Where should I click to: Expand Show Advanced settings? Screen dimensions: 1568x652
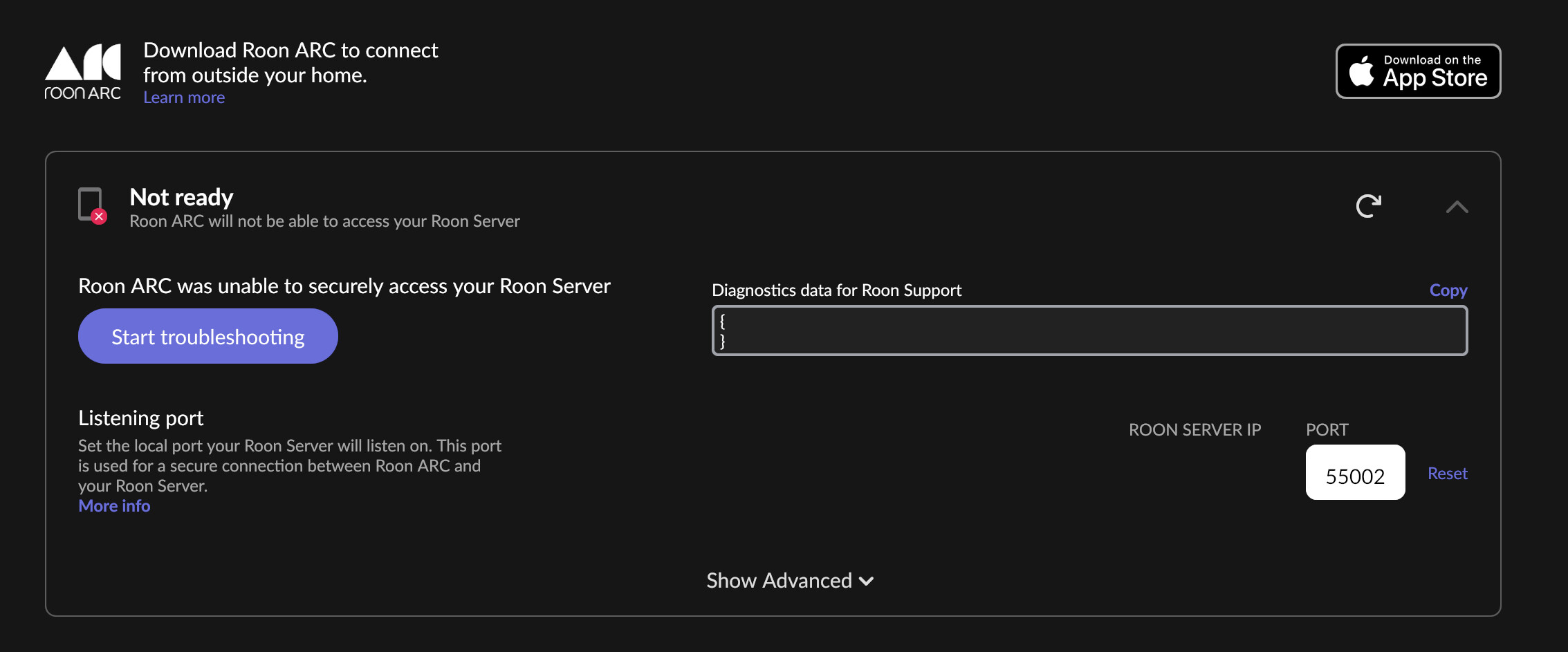click(790, 581)
